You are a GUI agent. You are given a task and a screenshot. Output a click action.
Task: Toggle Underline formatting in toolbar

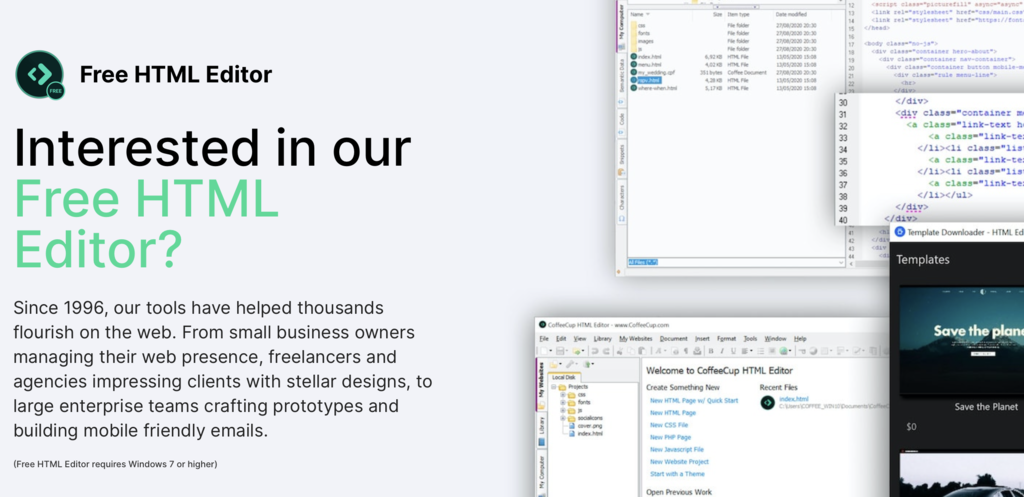[x=733, y=351]
